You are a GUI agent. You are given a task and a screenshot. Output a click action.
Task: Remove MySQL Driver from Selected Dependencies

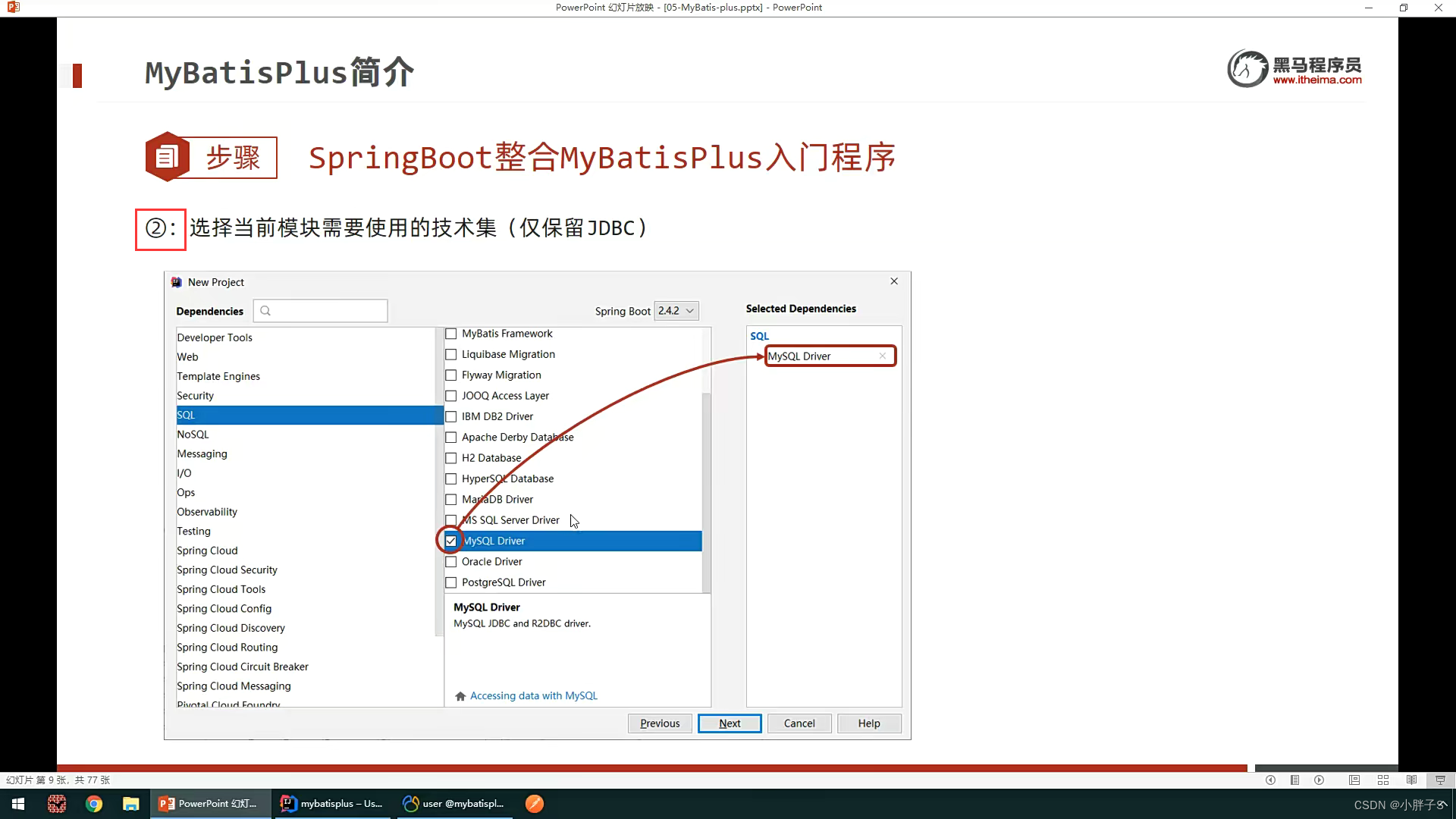[x=883, y=356]
